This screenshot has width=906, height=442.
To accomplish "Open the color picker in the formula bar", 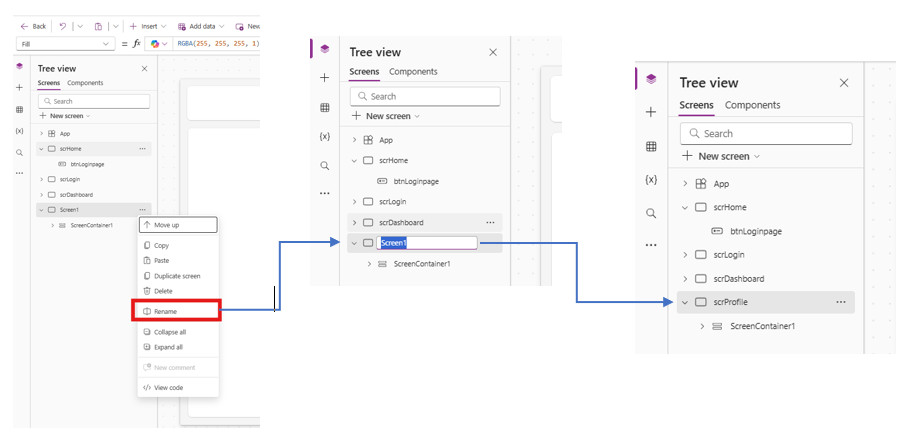I will (x=158, y=44).
